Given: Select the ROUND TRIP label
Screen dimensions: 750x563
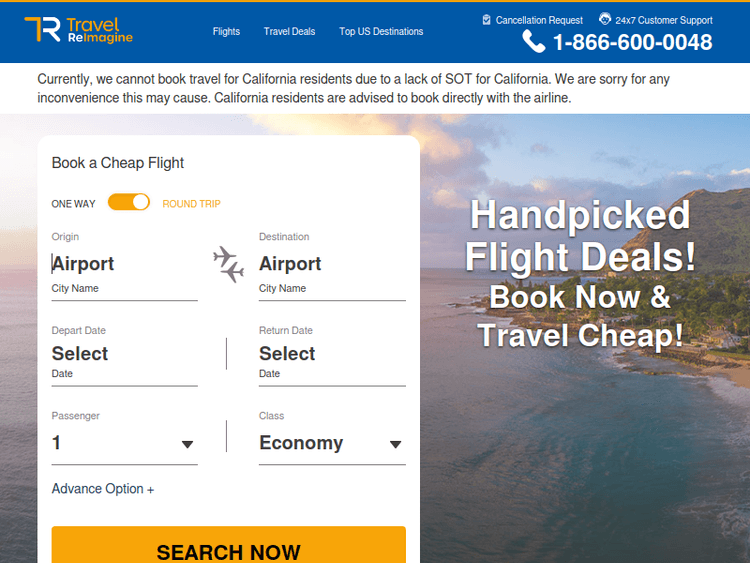Looking at the screenshot, I should [x=191, y=204].
